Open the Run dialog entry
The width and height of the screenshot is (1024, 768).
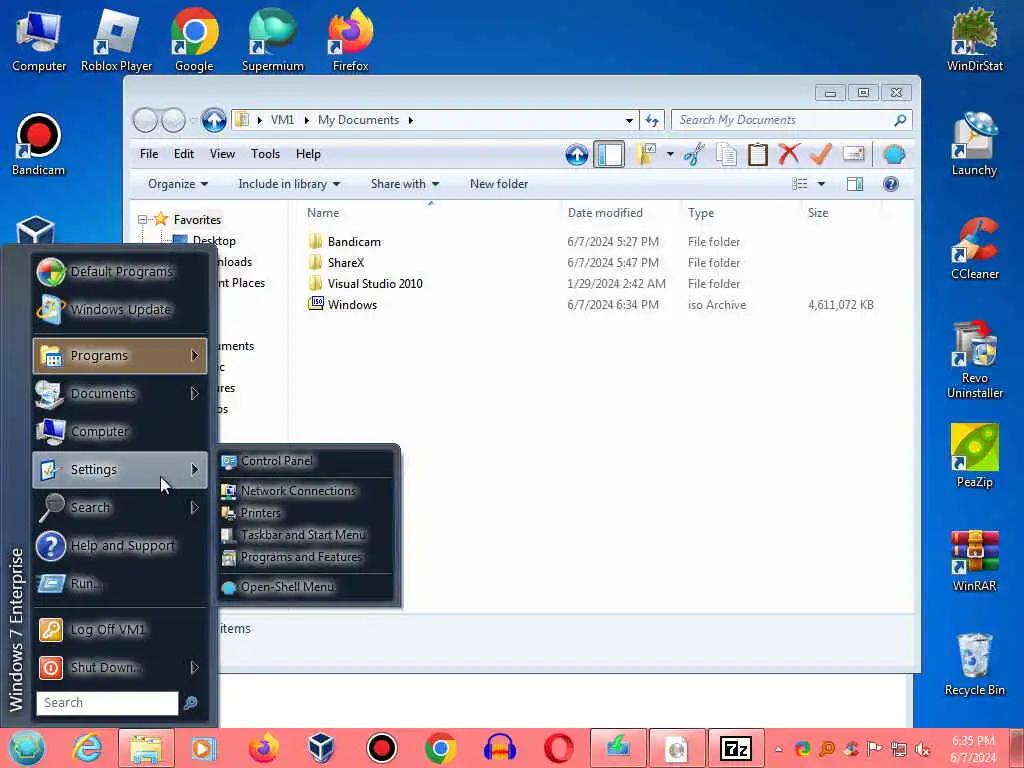tap(120, 583)
